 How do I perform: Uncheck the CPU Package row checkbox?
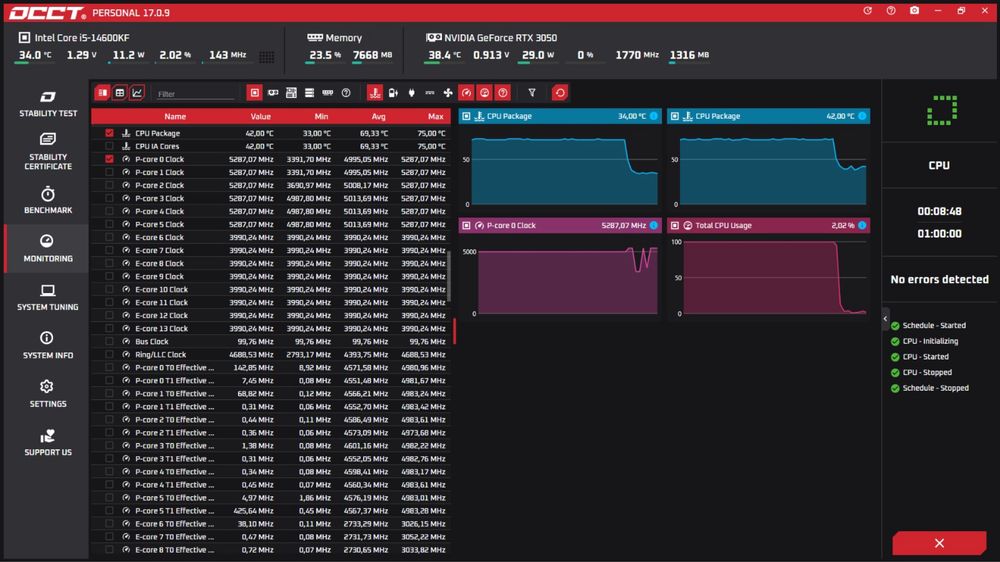109,133
